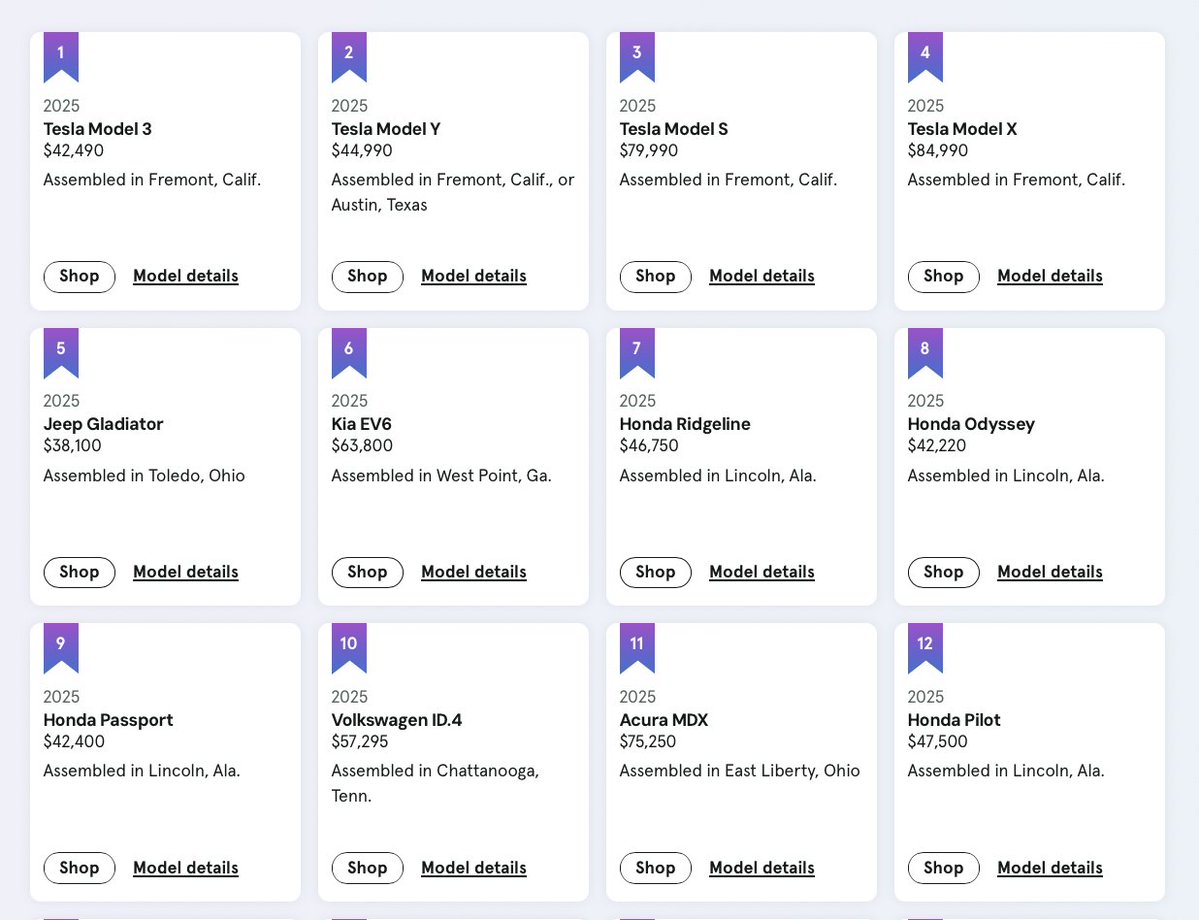
Task: Open Model details for Tesla Model X
Action: point(1050,276)
